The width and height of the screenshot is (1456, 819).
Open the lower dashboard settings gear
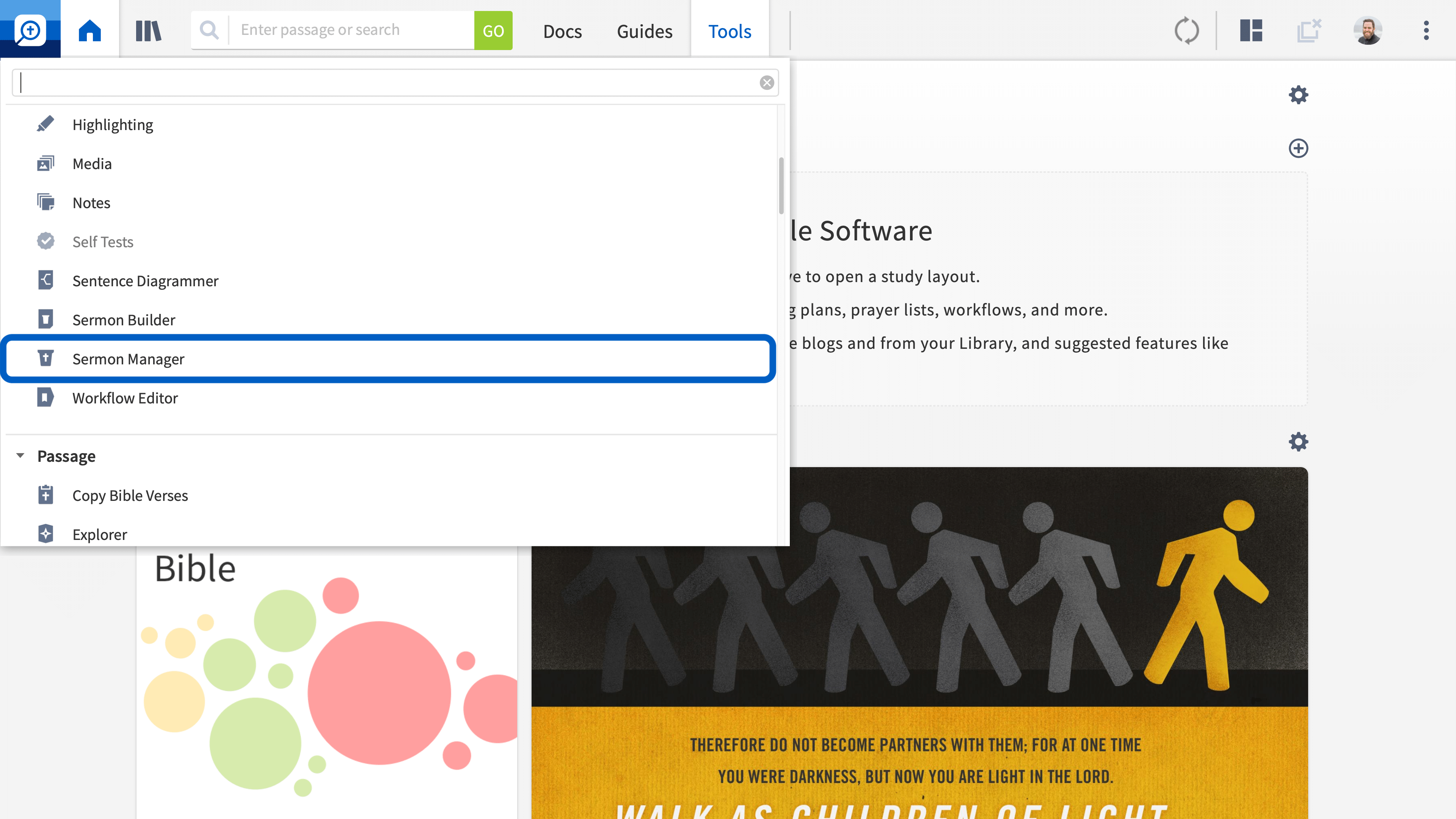(1298, 441)
